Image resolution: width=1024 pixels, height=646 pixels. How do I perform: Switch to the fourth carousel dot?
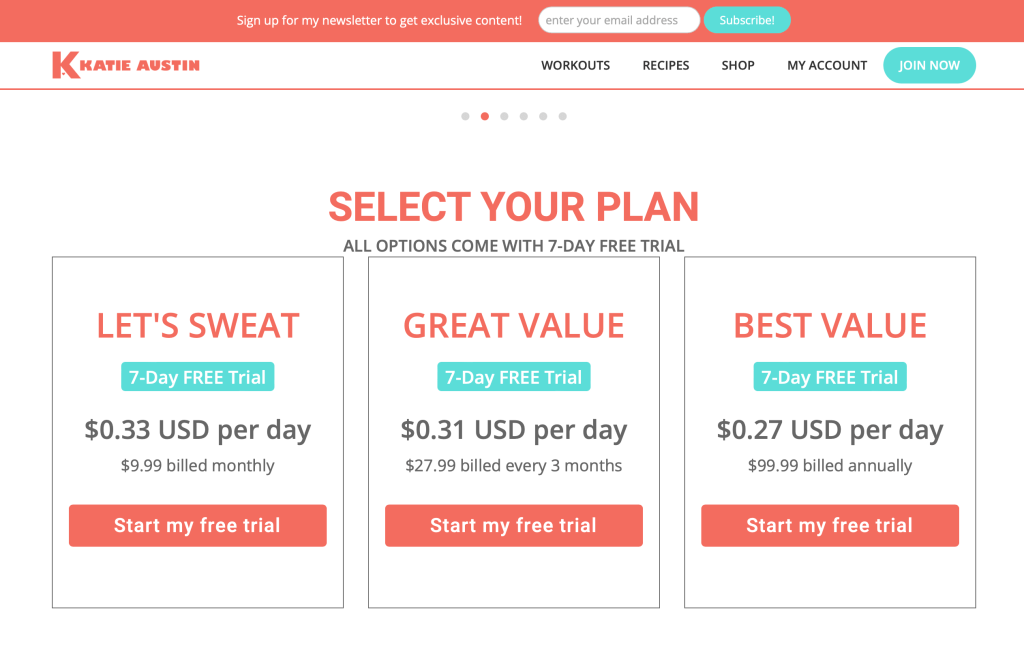tap(524, 116)
